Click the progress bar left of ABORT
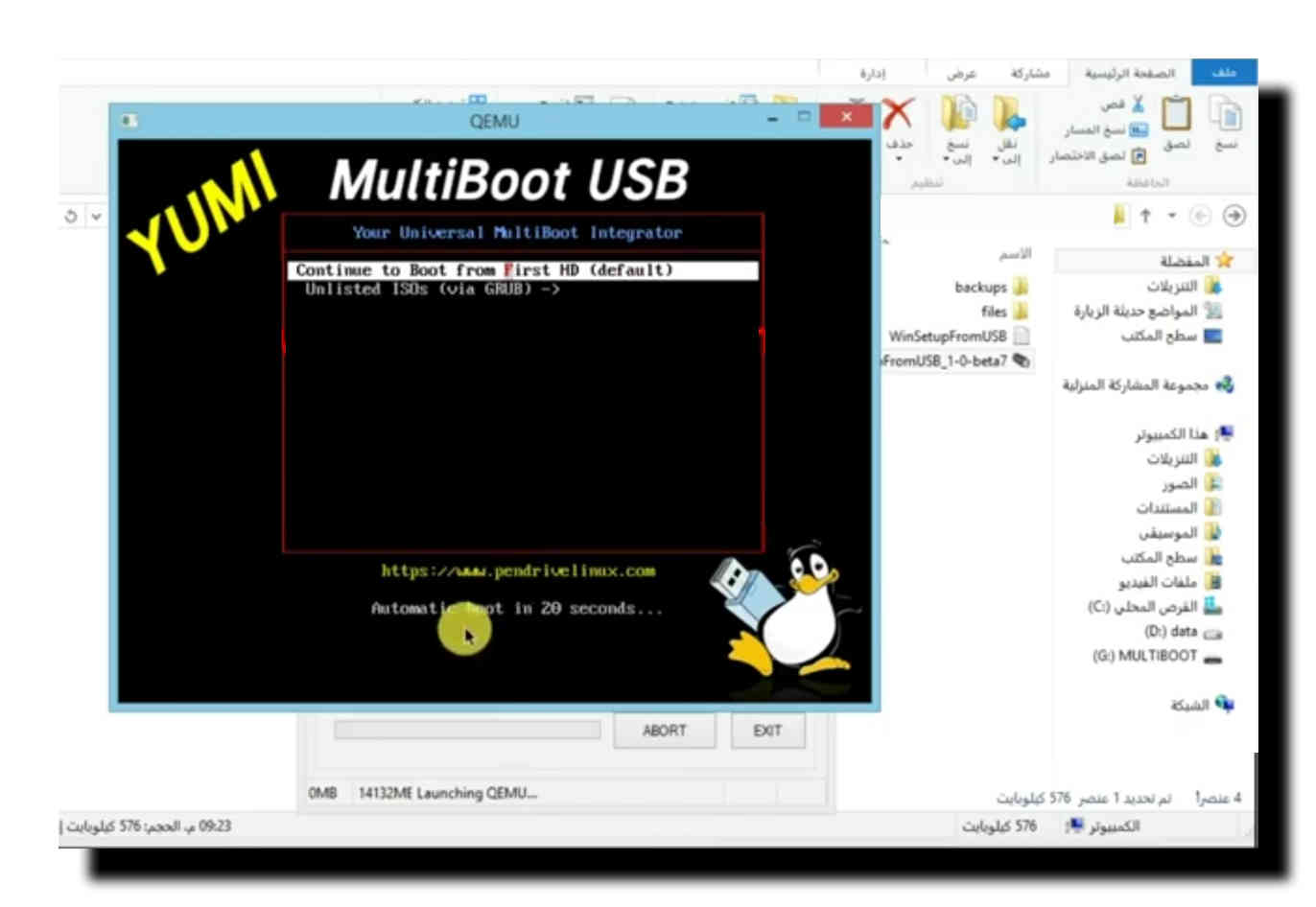 click(x=467, y=731)
